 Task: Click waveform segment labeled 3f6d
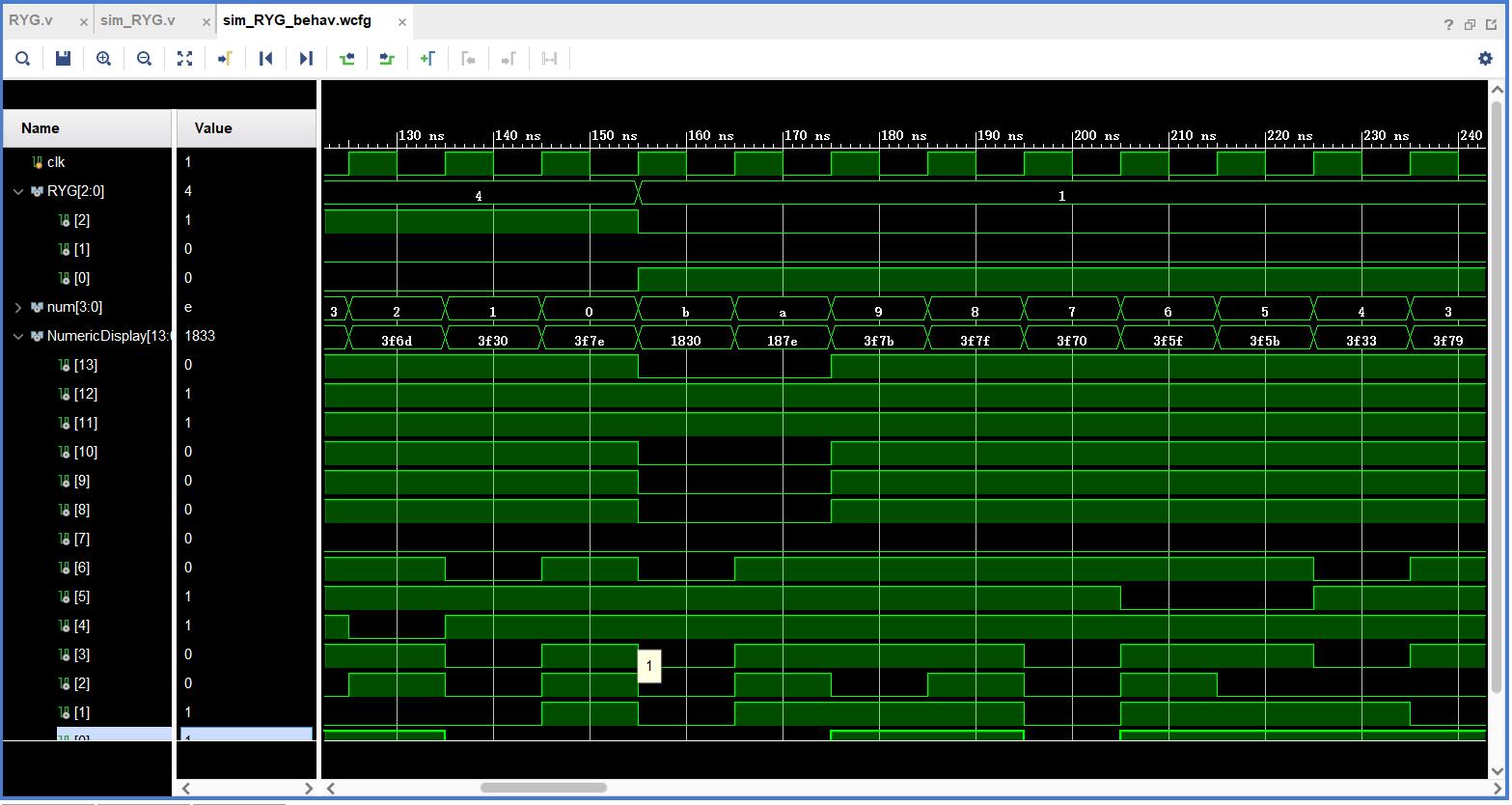point(397,340)
